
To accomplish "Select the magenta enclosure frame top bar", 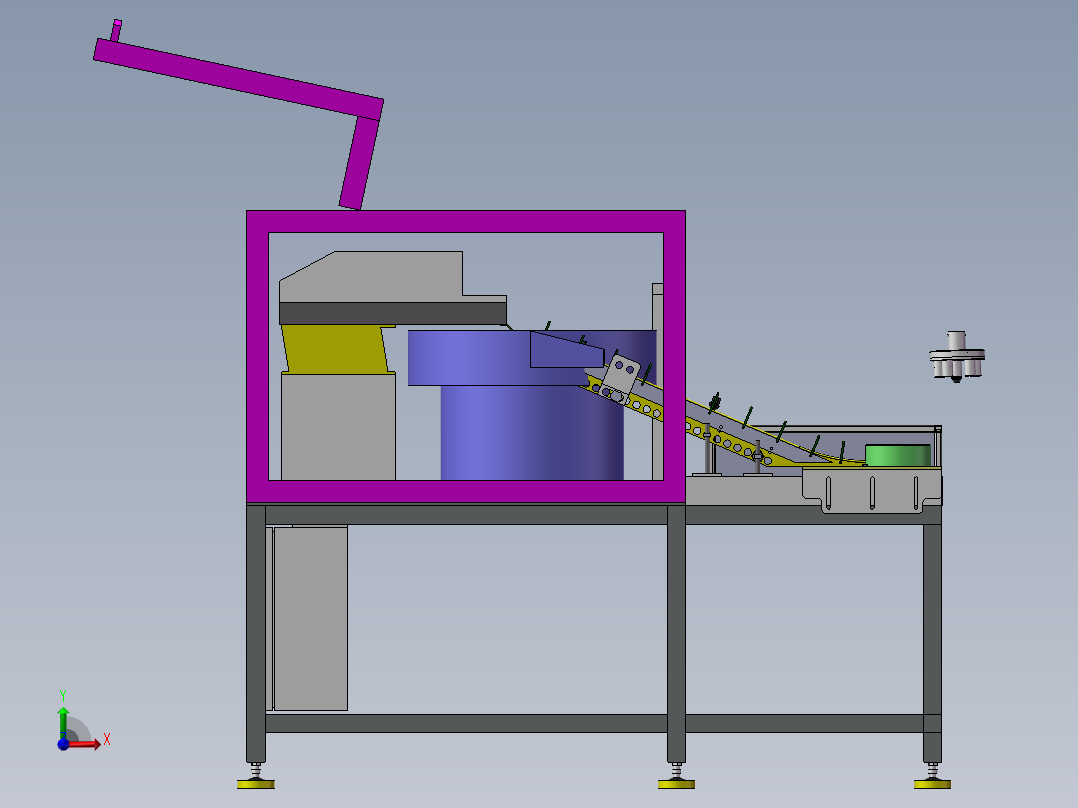I will [x=466, y=221].
